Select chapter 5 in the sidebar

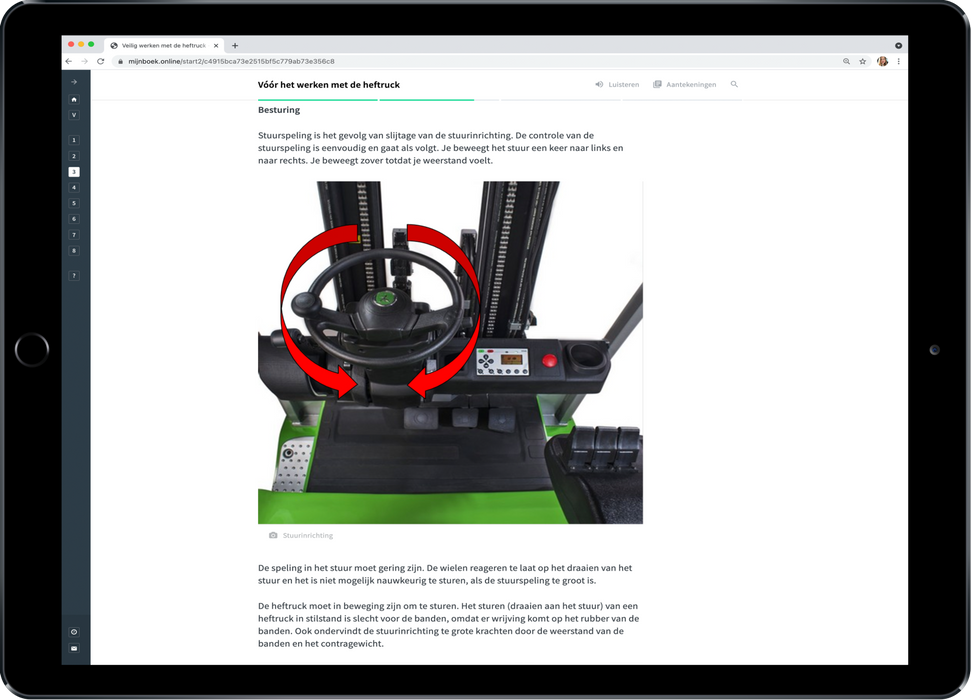(74, 203)
